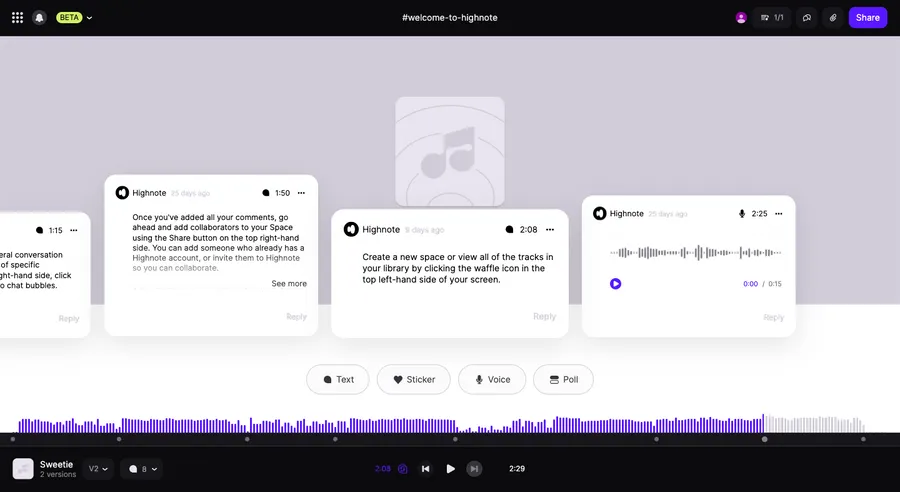
Task: Open the waffle menu icon
Action: pos(17,18)
